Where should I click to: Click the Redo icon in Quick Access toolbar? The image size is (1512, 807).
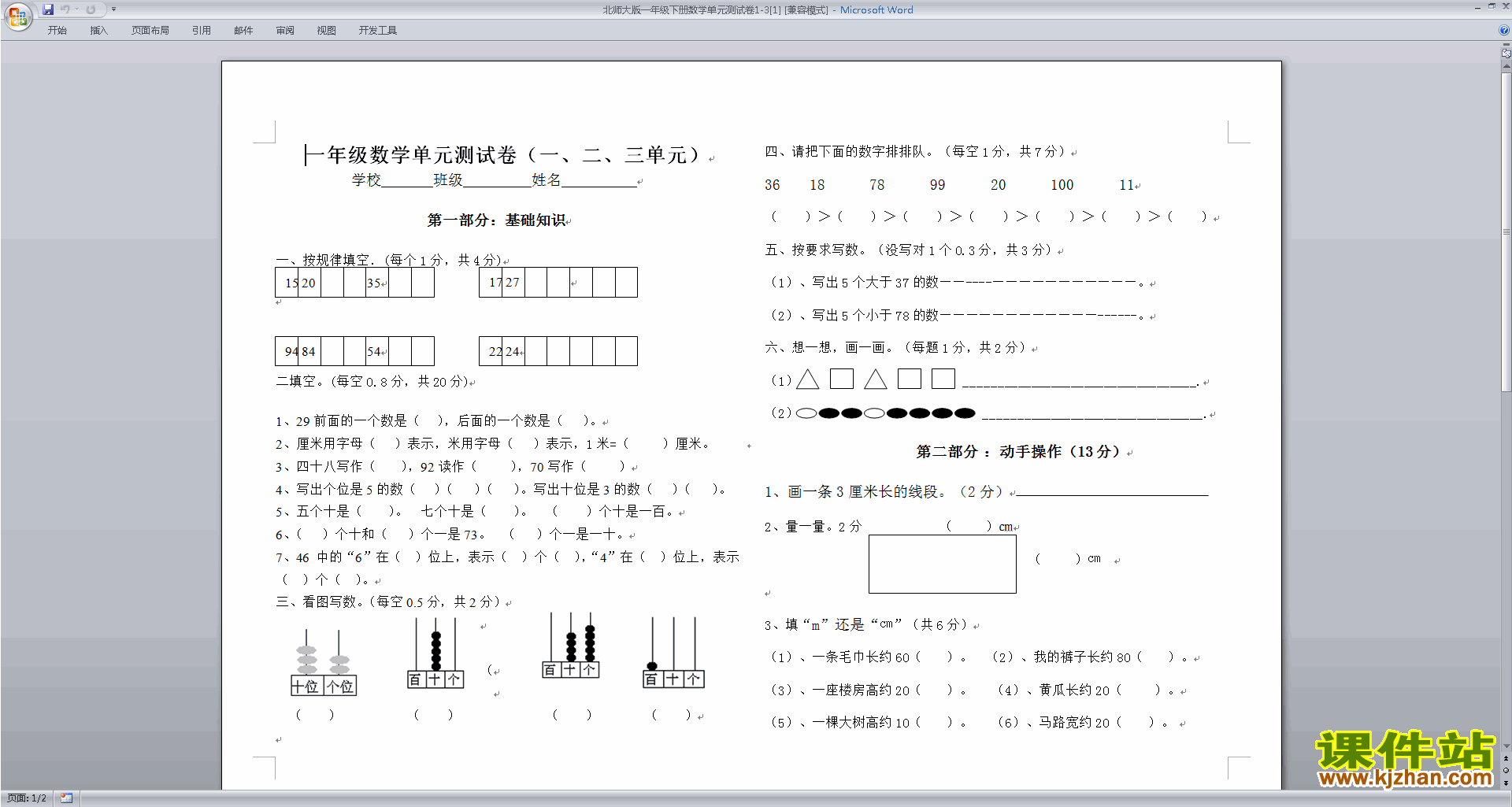click(91, 9)
